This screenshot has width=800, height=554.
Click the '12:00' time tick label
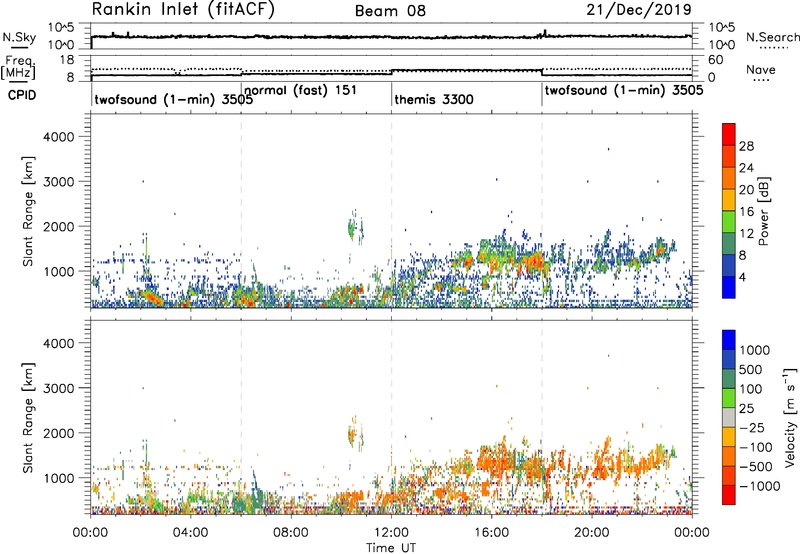[391, 533]
